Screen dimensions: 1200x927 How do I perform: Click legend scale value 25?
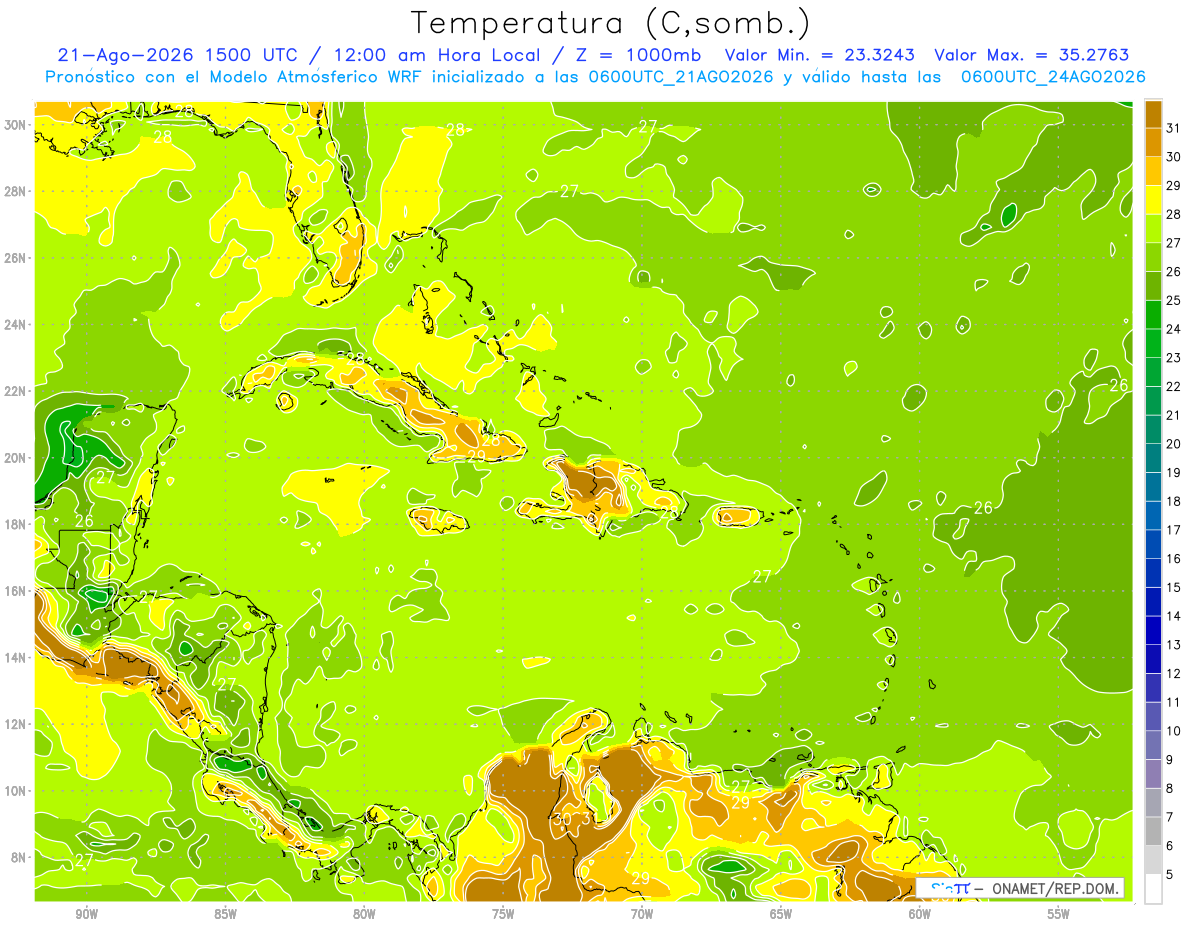pyautogui.click(x=1174, y=300)
